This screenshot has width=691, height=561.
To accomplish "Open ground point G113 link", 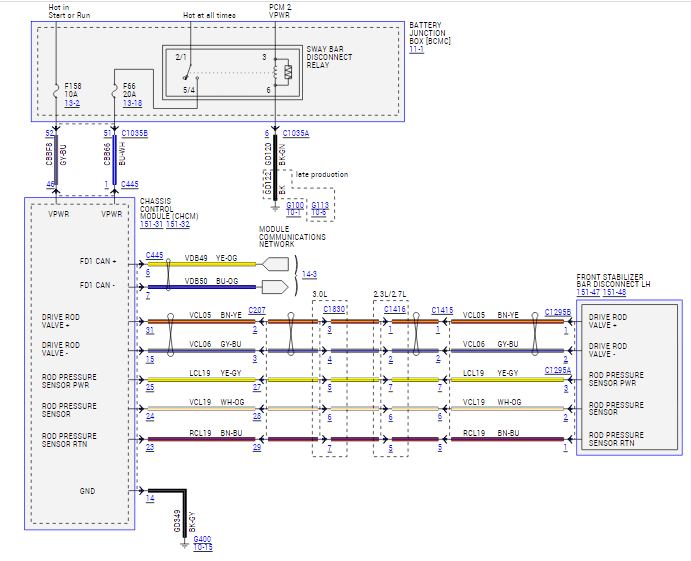I will (x=320, y=205).
